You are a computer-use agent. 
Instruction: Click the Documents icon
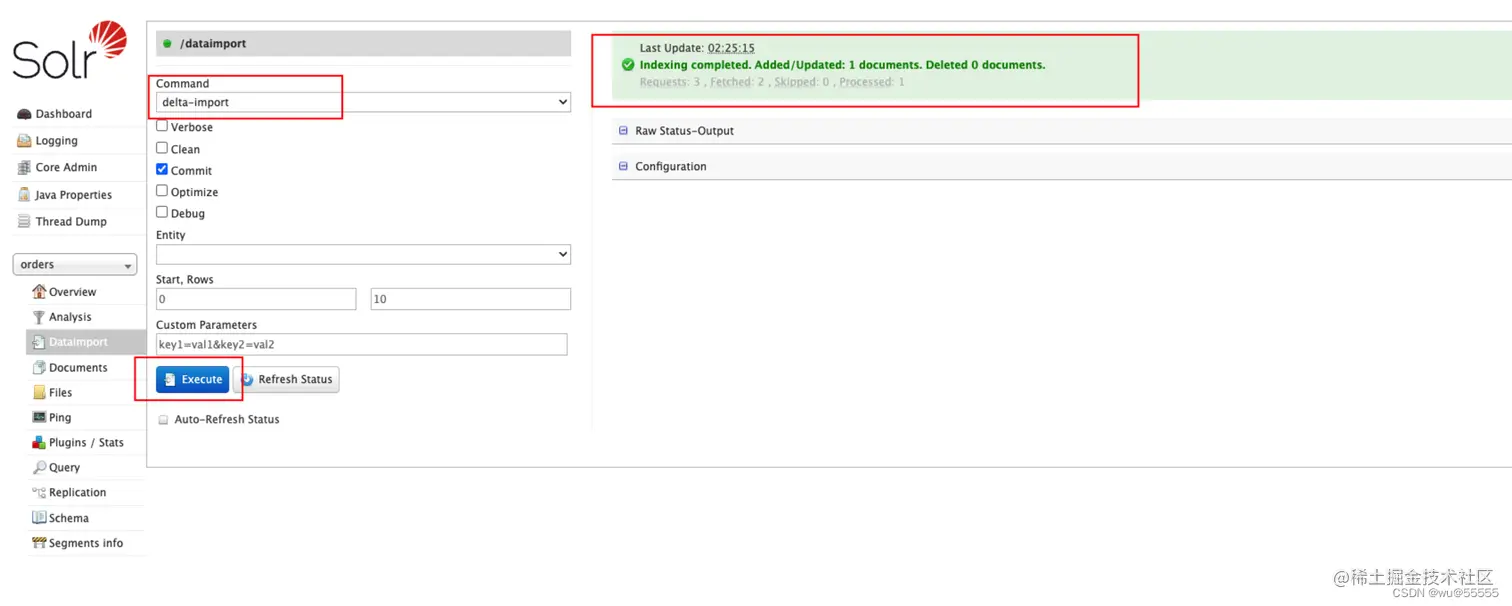(39, 367)
